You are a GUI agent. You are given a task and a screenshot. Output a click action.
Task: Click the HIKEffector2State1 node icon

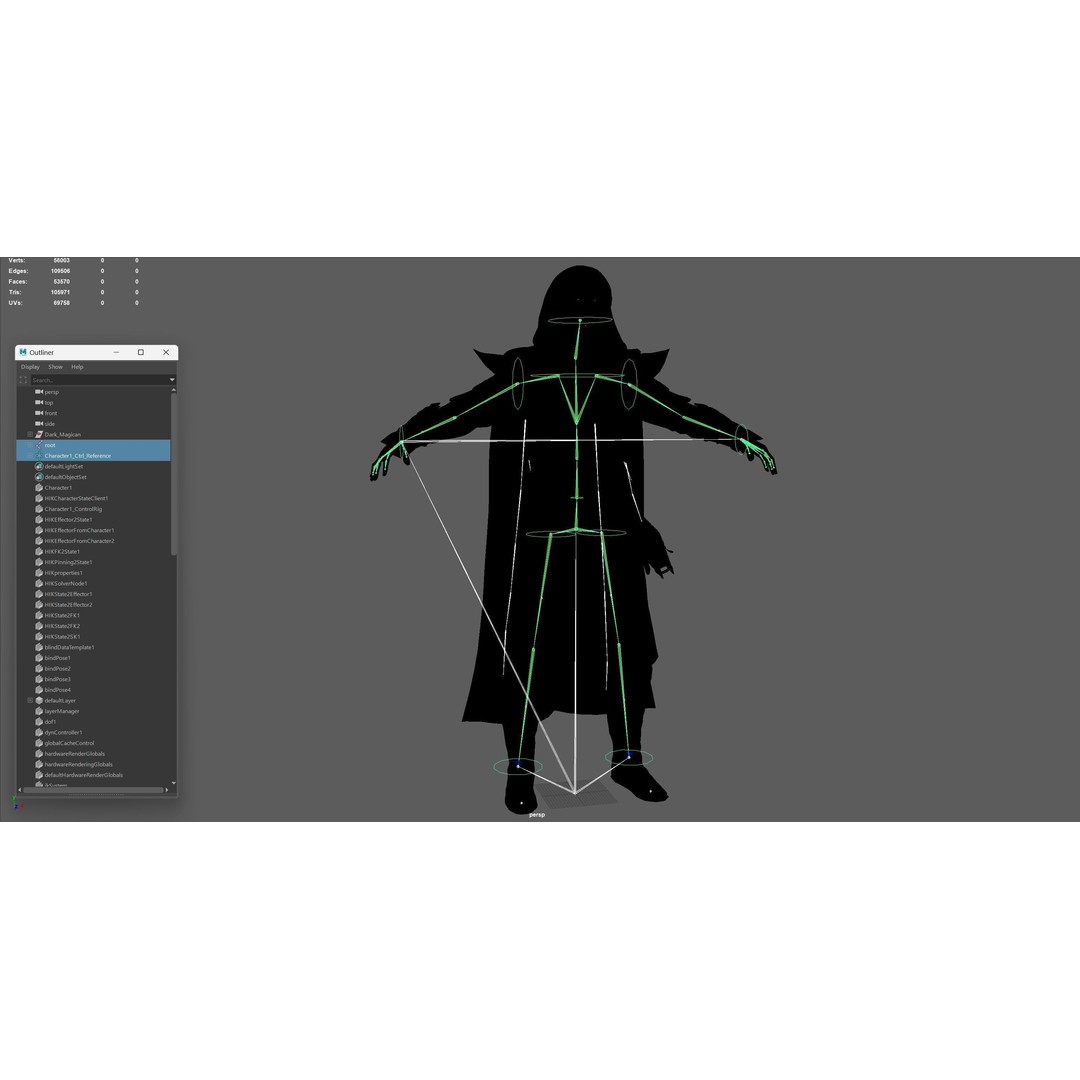click(39, 519)
